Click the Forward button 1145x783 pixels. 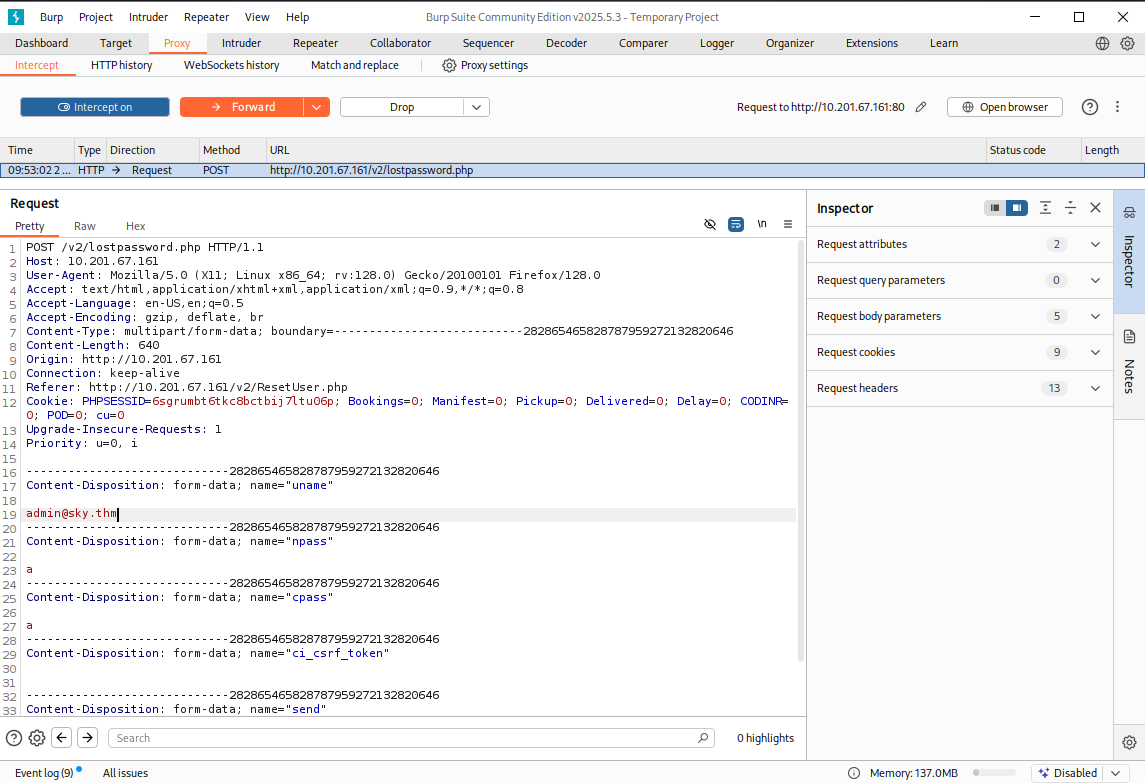(242, 107)
